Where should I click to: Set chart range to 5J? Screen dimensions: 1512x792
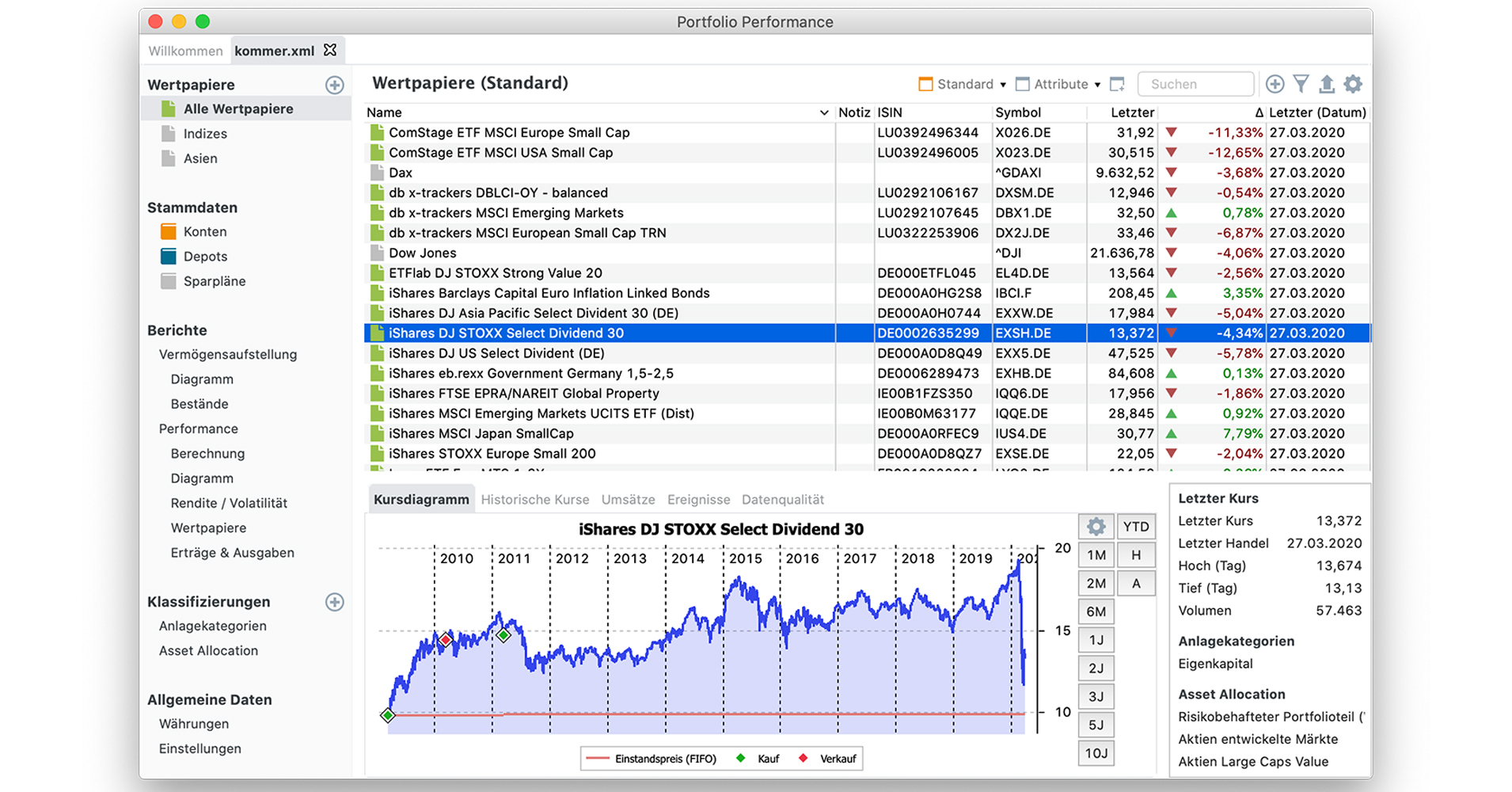[x=1096, y=725]
